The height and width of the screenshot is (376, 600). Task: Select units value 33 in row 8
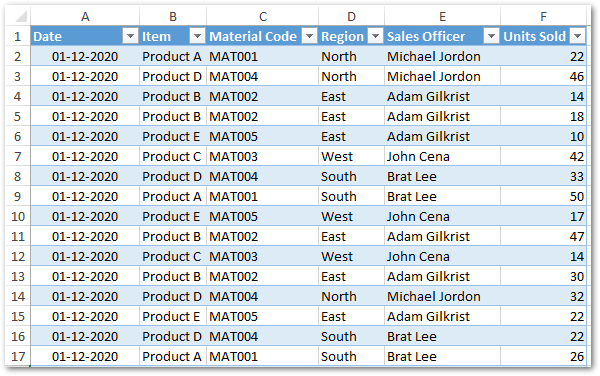543,176
